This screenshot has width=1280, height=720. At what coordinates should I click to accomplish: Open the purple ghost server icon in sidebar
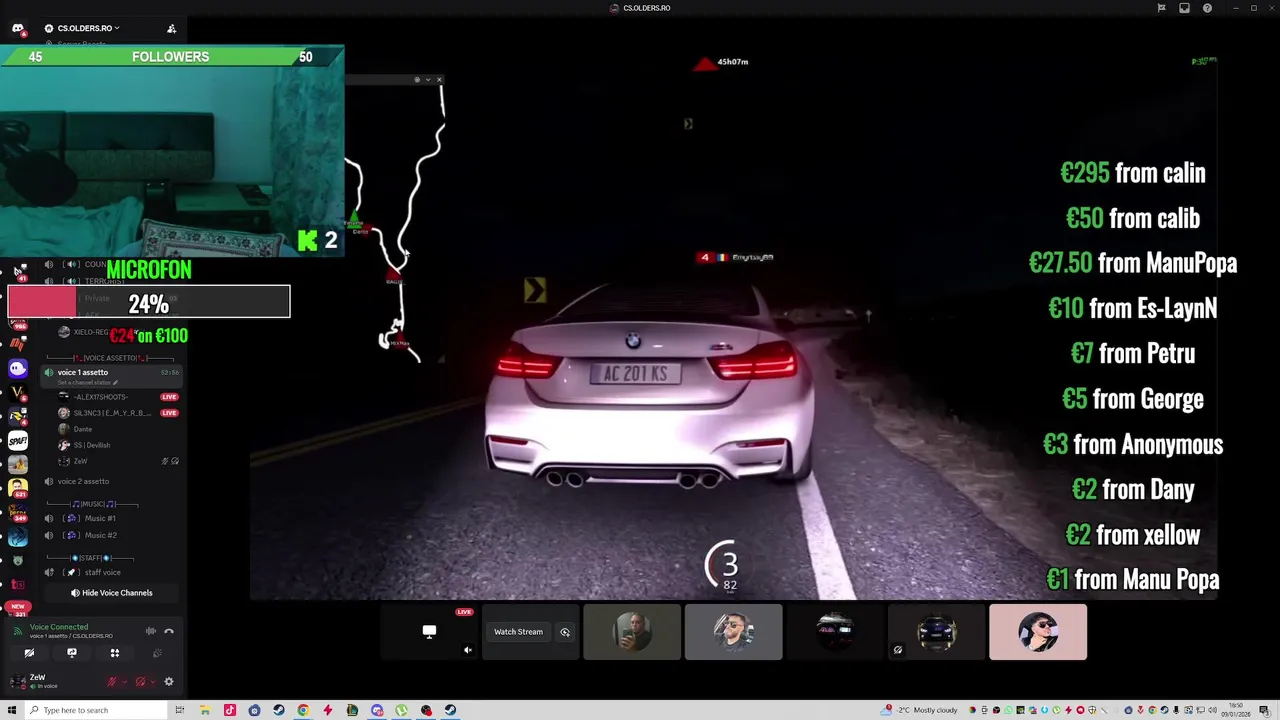(x=18, y=368)
